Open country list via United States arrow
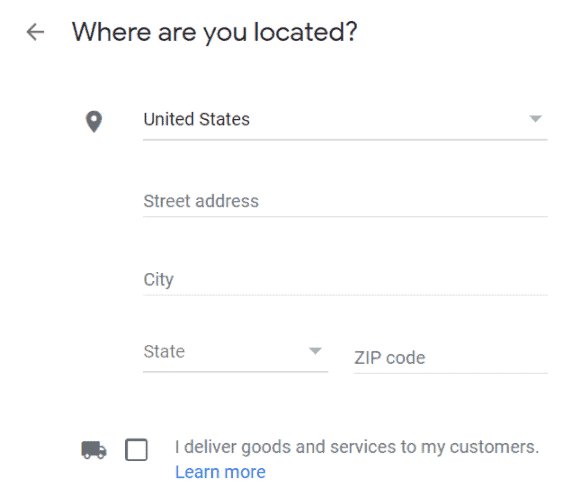Screen dimensions: 568x500 coord(535,118)
